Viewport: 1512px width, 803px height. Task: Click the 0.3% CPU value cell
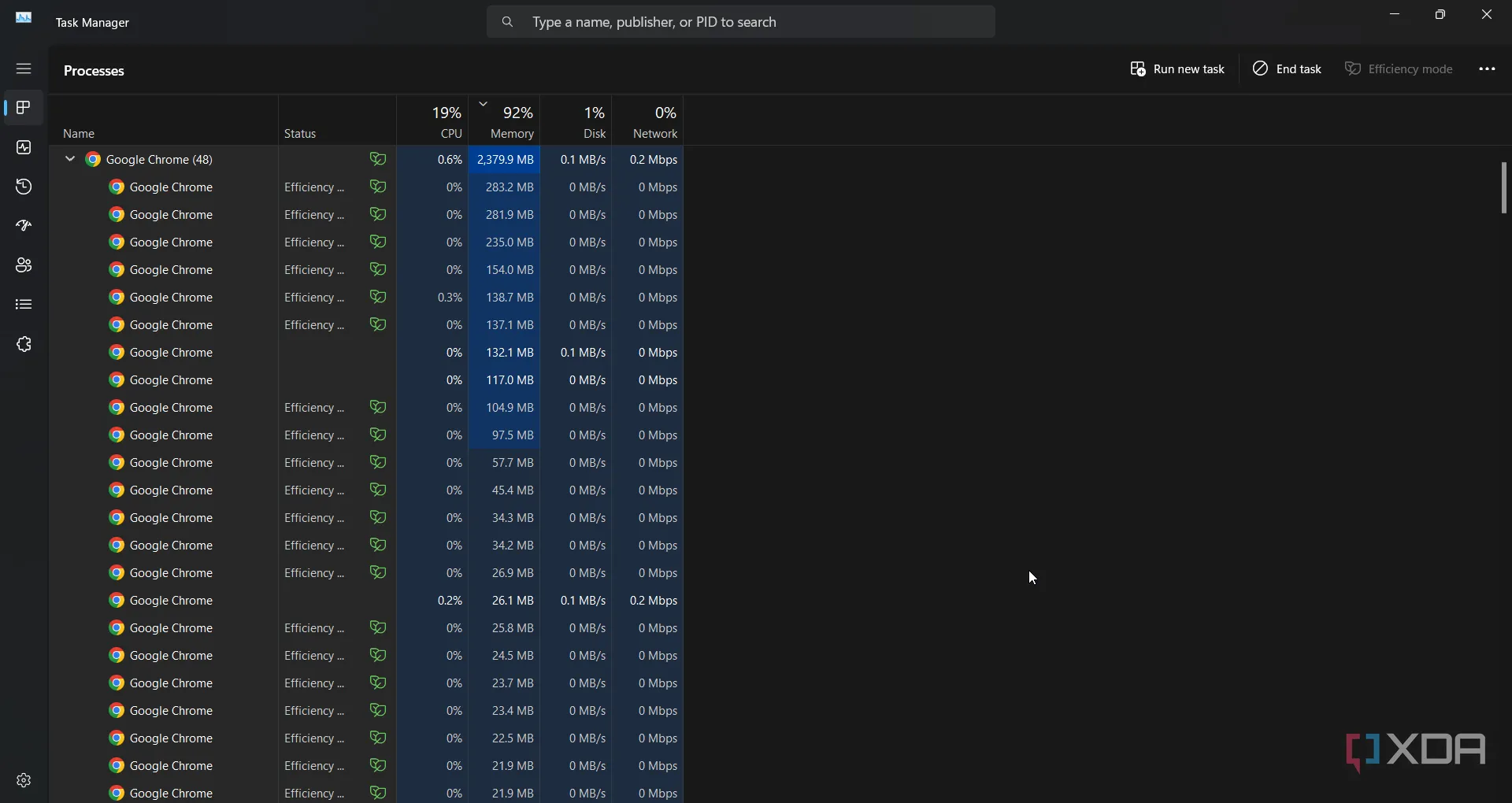(432, 297)
